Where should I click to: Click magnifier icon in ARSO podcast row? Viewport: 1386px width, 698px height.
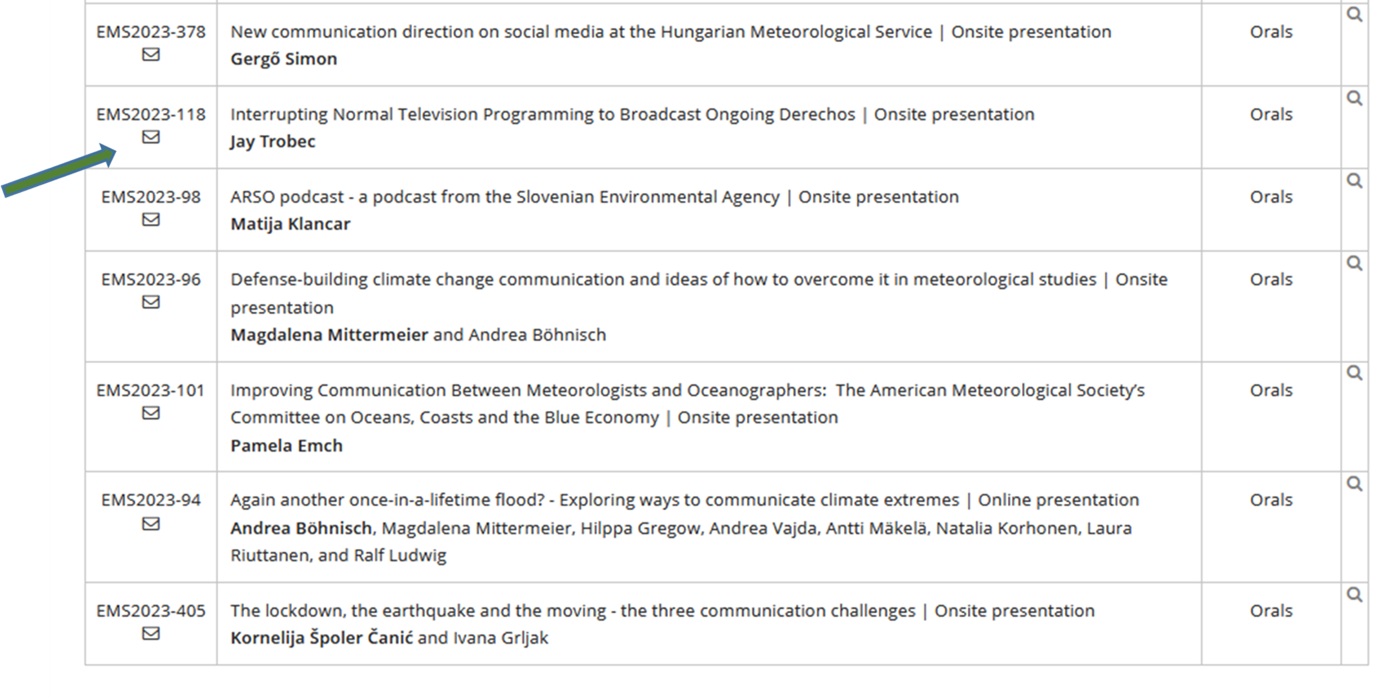(1354, 181)
